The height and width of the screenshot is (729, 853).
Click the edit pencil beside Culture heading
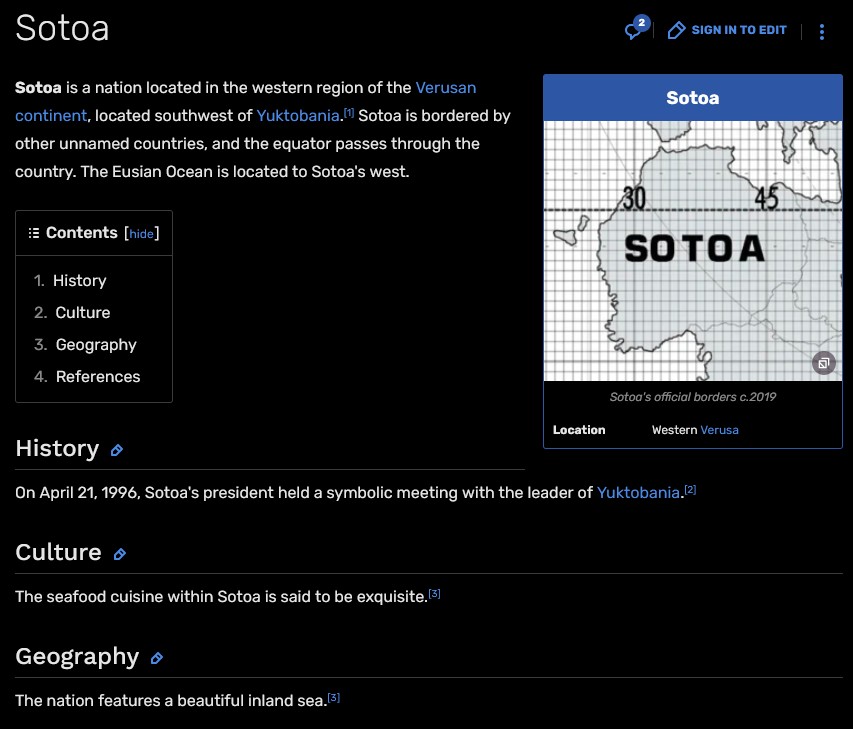(120, 554)
